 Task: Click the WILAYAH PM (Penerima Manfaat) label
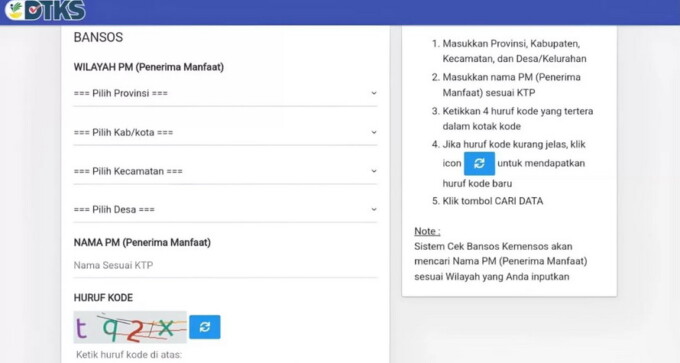149,67
